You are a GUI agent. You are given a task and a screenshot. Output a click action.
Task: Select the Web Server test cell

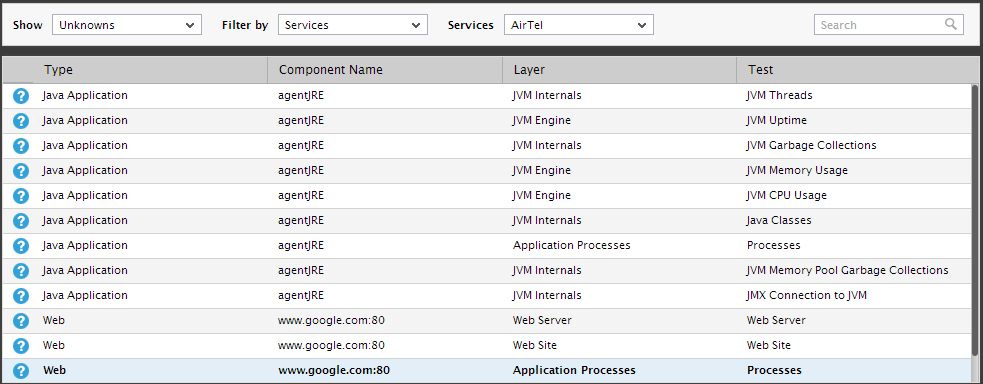[776, 321]
